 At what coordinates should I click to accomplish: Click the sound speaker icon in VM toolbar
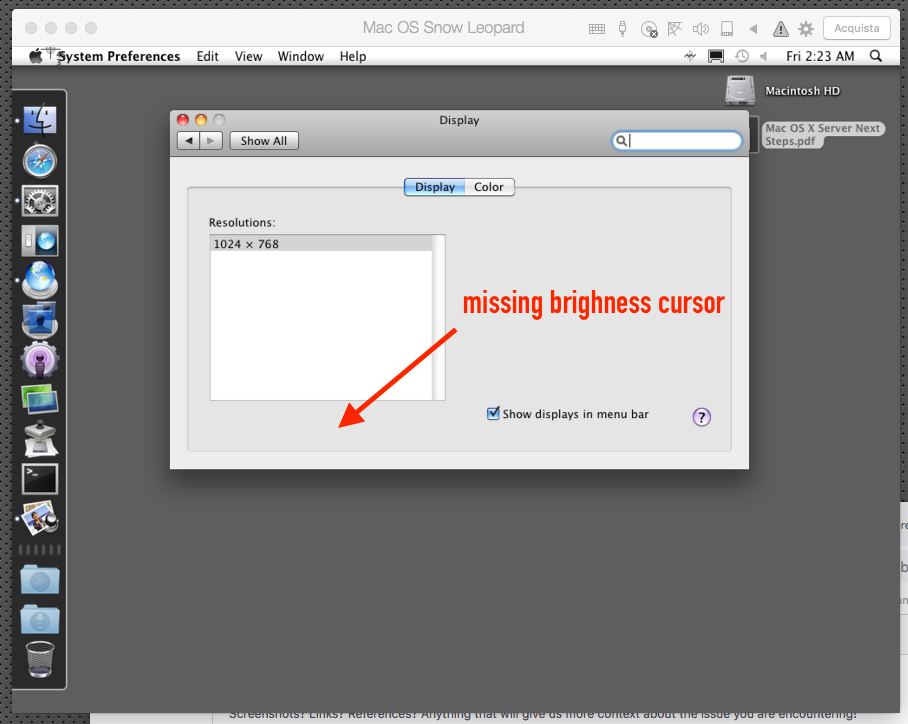(x=701, y=28)
